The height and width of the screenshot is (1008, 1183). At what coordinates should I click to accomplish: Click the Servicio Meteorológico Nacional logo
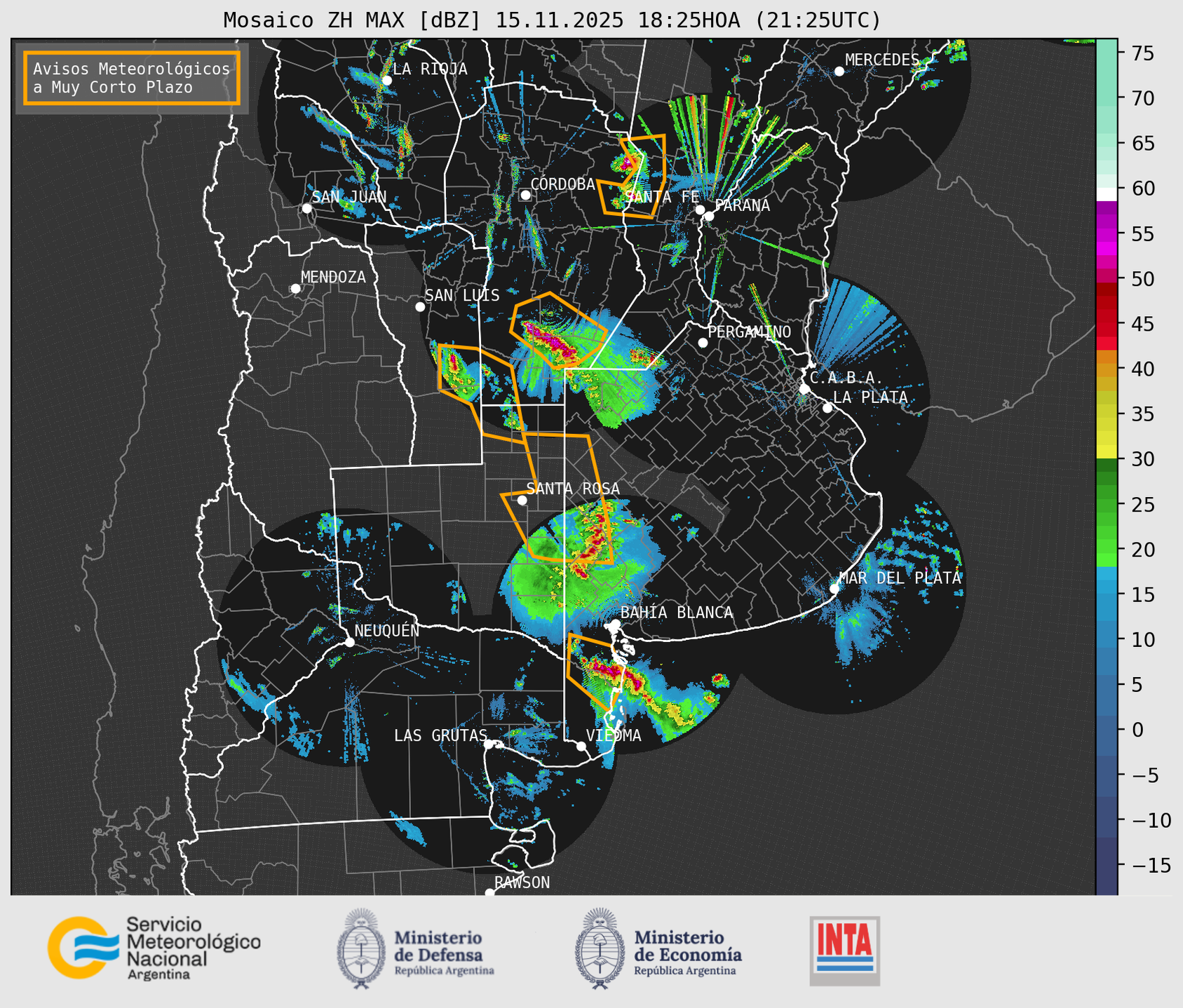click(x=154, y=948)
